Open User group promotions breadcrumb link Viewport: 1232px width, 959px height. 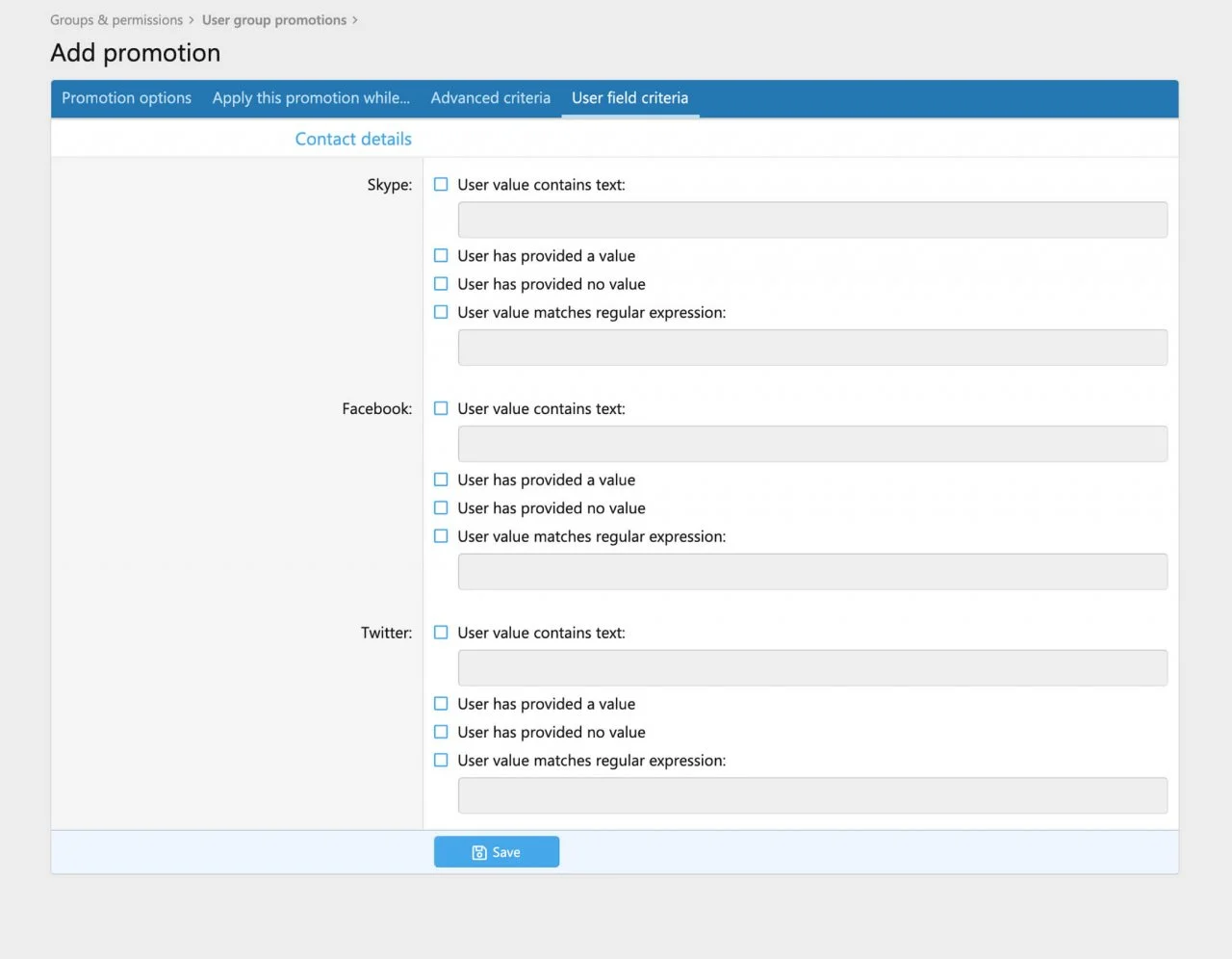click(274, 20)
